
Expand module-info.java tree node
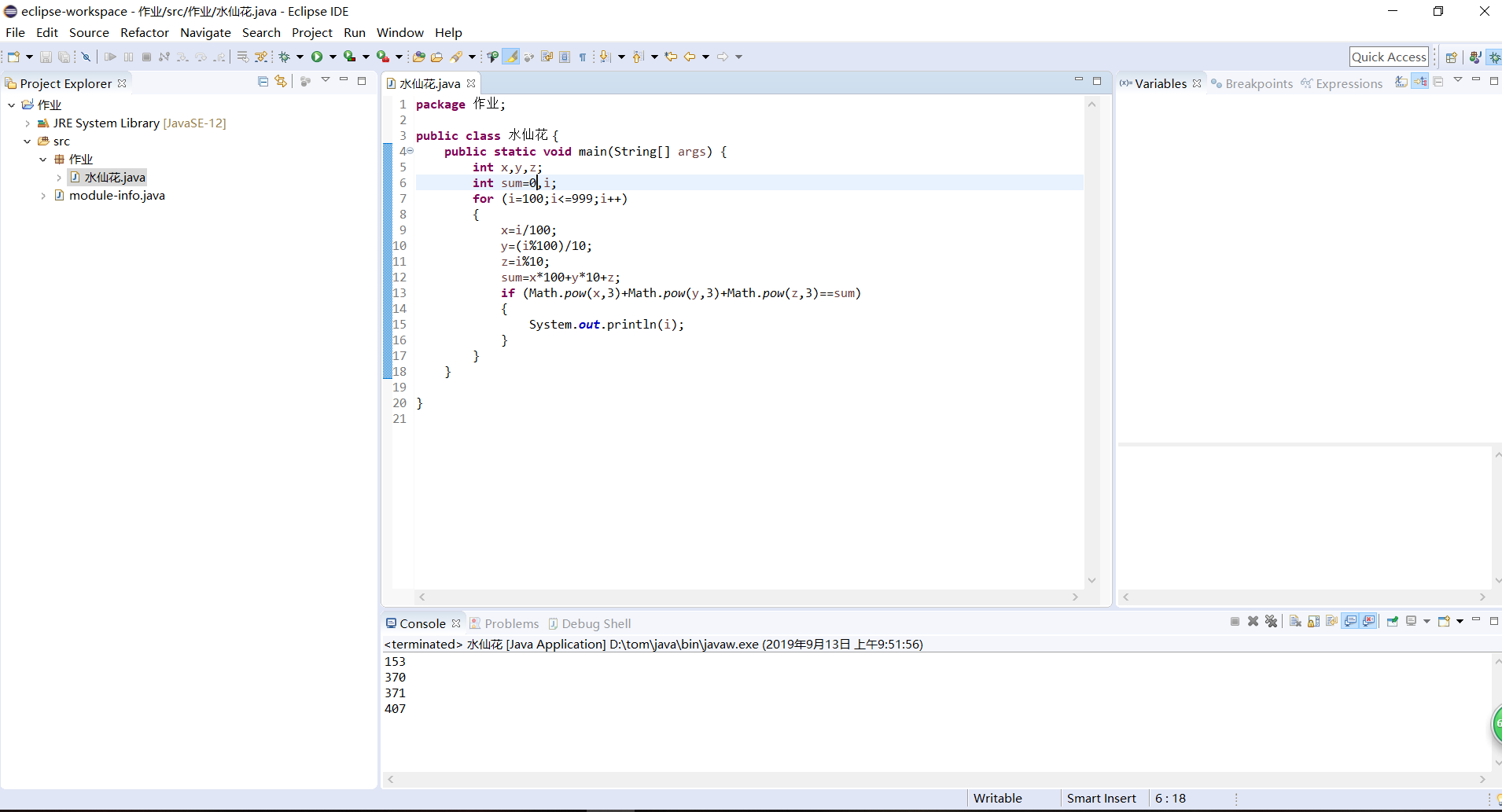click(43, 196)
